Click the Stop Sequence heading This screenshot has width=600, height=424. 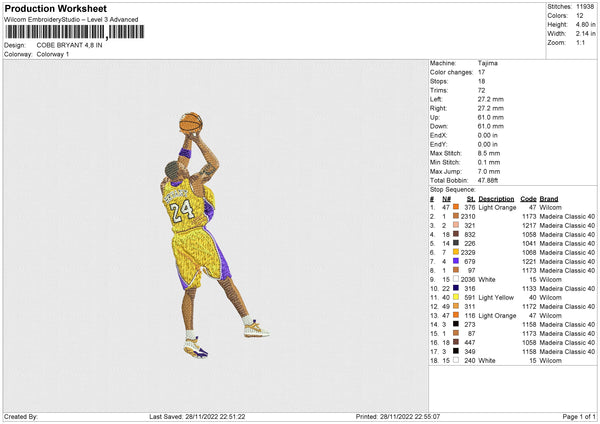coord(453,188)
